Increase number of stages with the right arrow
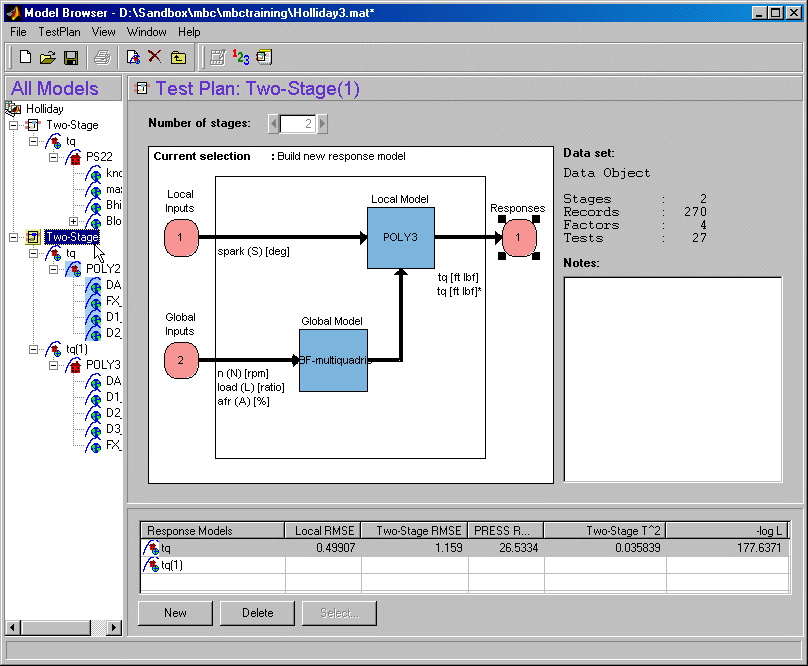 tap(323, 124)
